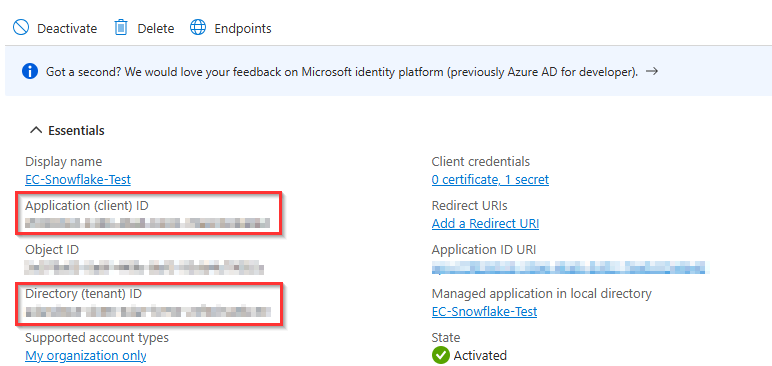
Task: Select the blurred Object ID value
Action: pos(144,268)
